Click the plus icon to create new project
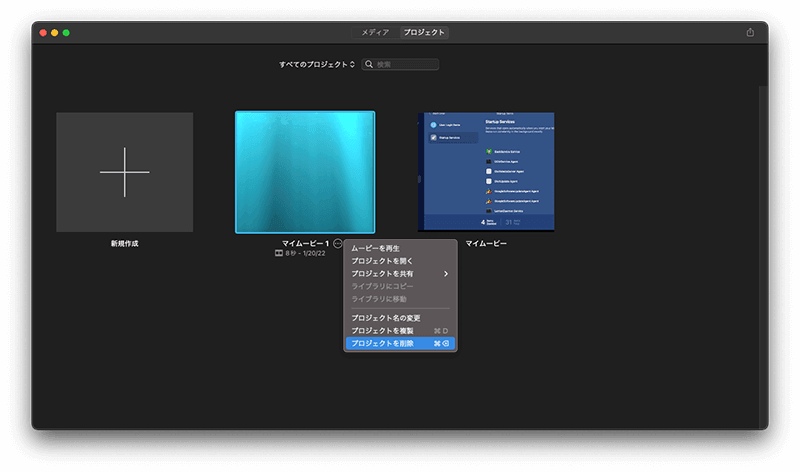 point(124,172)
